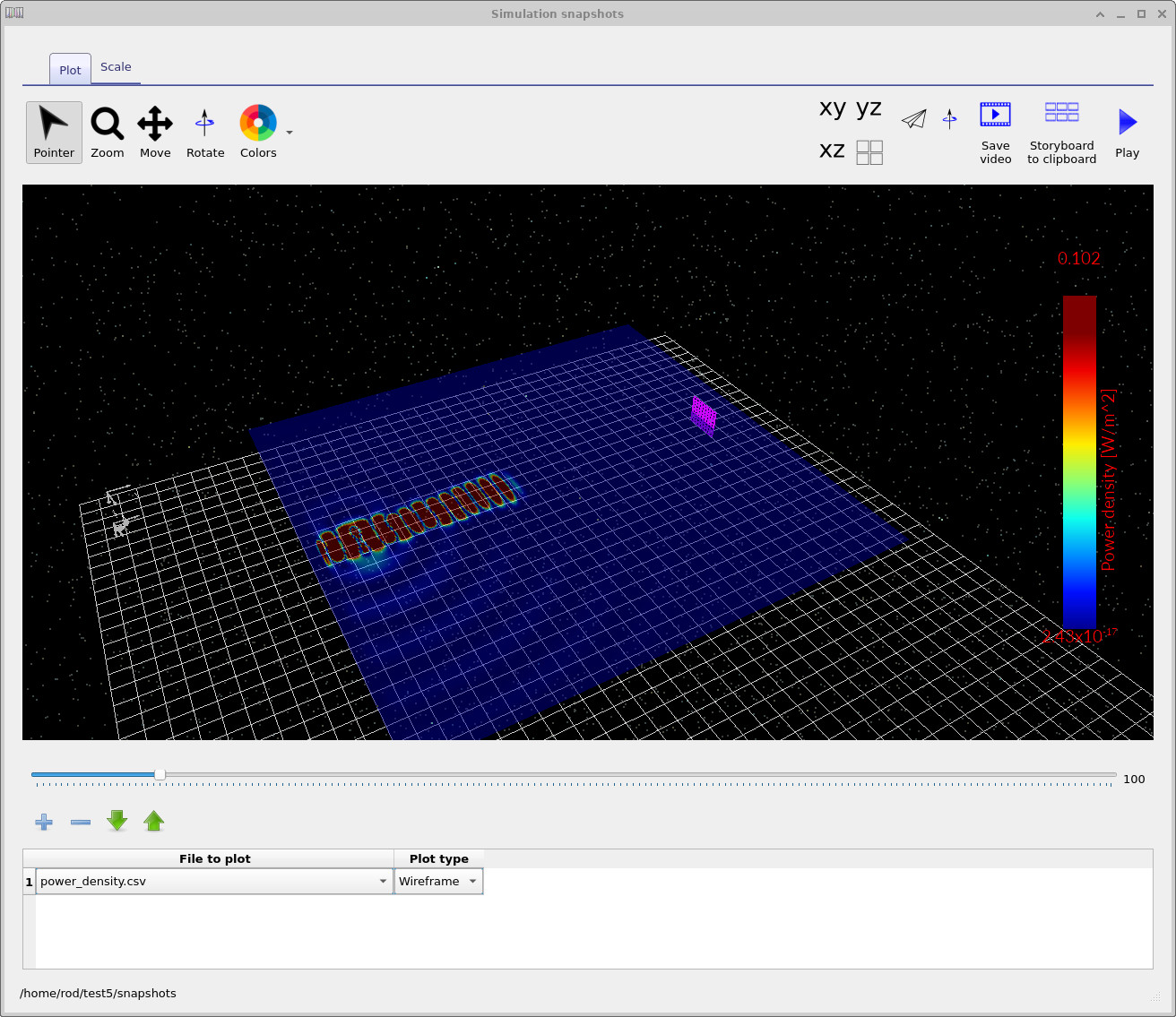Select the four-pane split view icon
The image size is (1176, 1017).
[869, 152]
